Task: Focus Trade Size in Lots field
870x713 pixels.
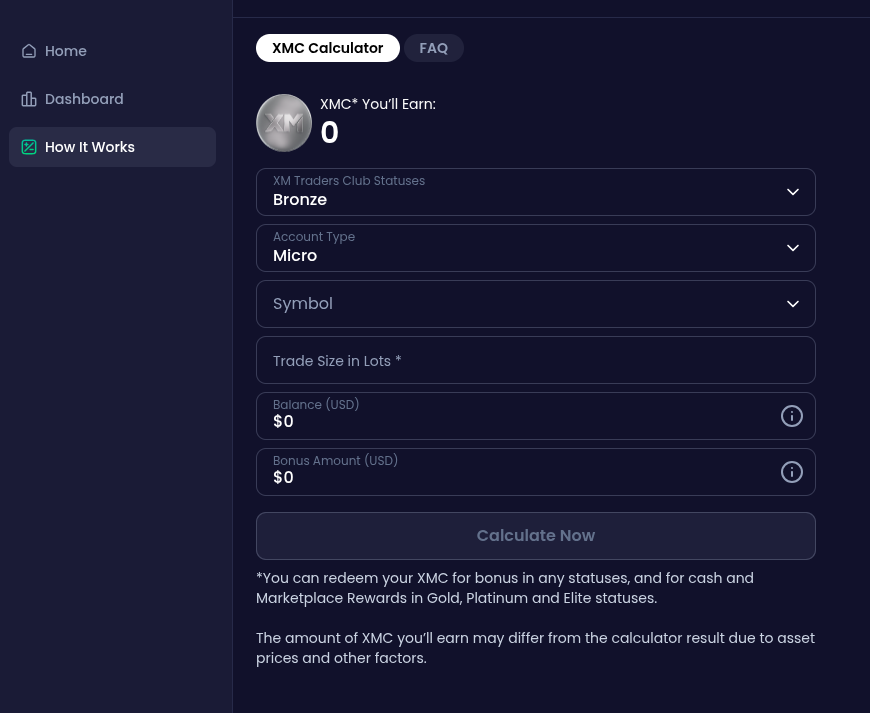Action: [535, 360]
